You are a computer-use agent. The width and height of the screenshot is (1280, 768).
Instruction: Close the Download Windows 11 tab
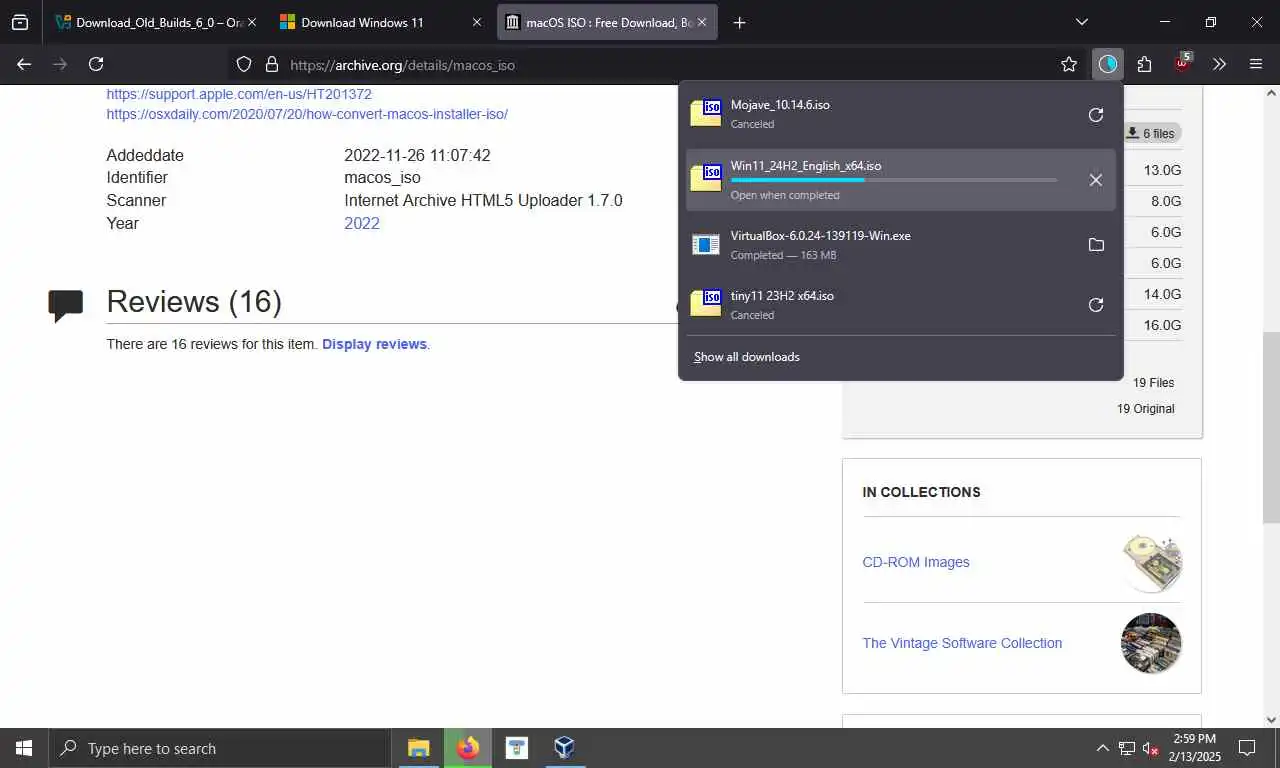coord(476,22)
